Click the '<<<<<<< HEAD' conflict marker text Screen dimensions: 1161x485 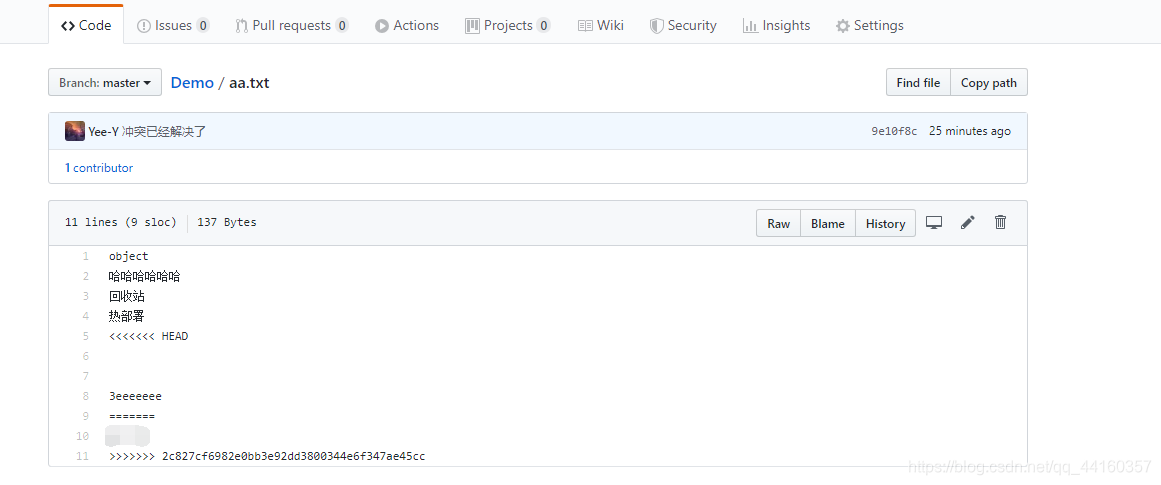(148, 336)
